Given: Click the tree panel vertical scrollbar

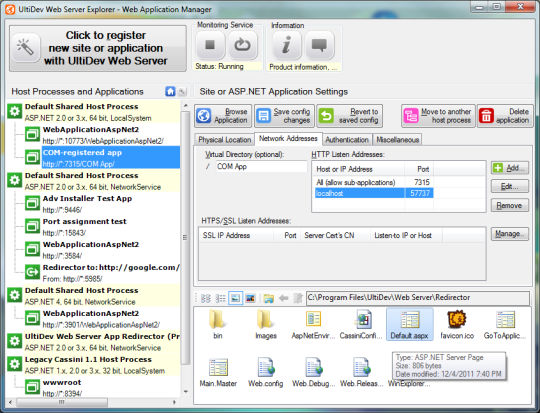Looking at the screenshot, I should (x=185, y=238).
